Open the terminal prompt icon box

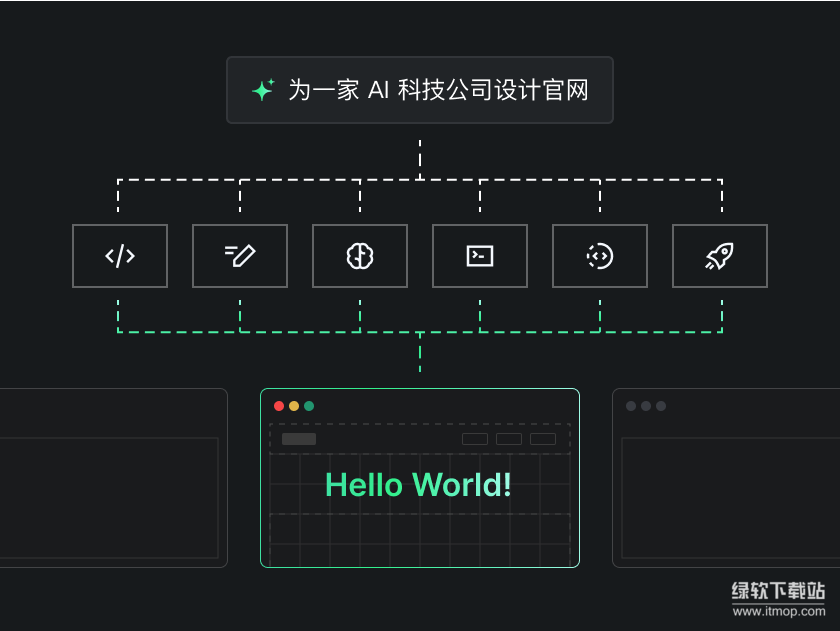click(x=480, y=256)
